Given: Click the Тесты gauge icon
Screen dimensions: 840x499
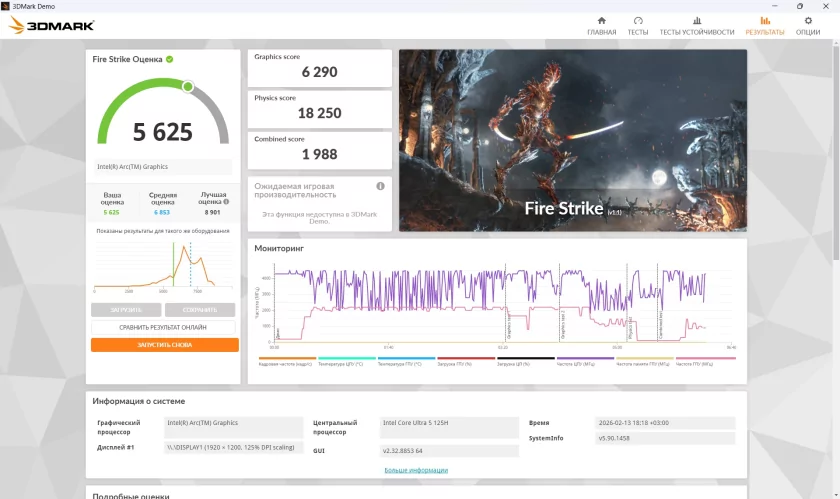Looking at the screenshot, I should click(638, 21).
